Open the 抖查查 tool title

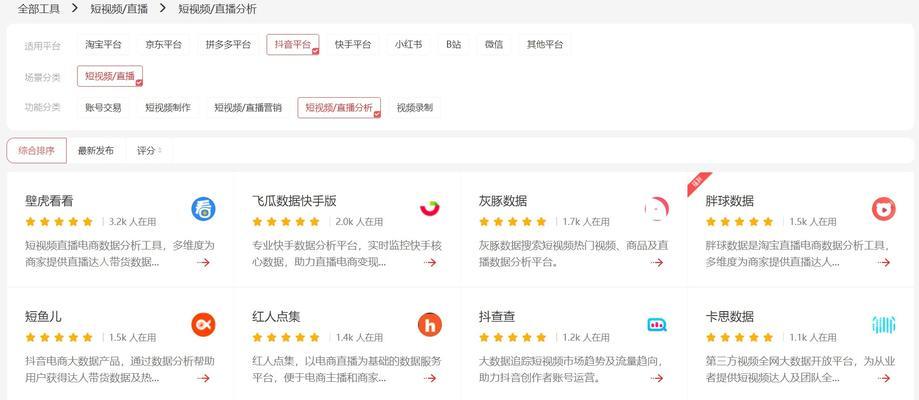tap(497, 317)
